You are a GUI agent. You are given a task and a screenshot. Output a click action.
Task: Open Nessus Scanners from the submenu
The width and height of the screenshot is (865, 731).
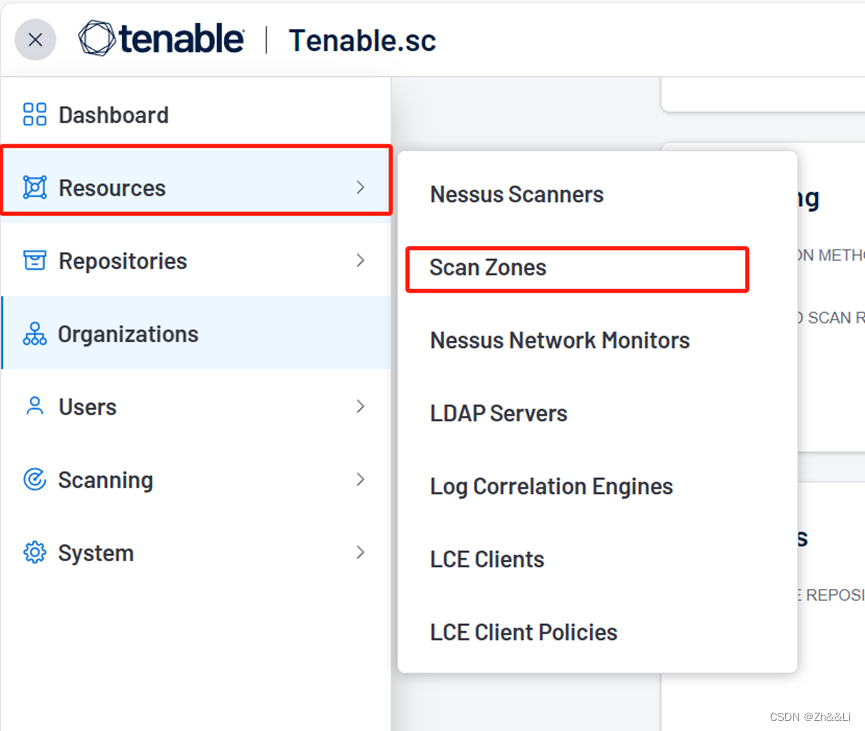516,194
